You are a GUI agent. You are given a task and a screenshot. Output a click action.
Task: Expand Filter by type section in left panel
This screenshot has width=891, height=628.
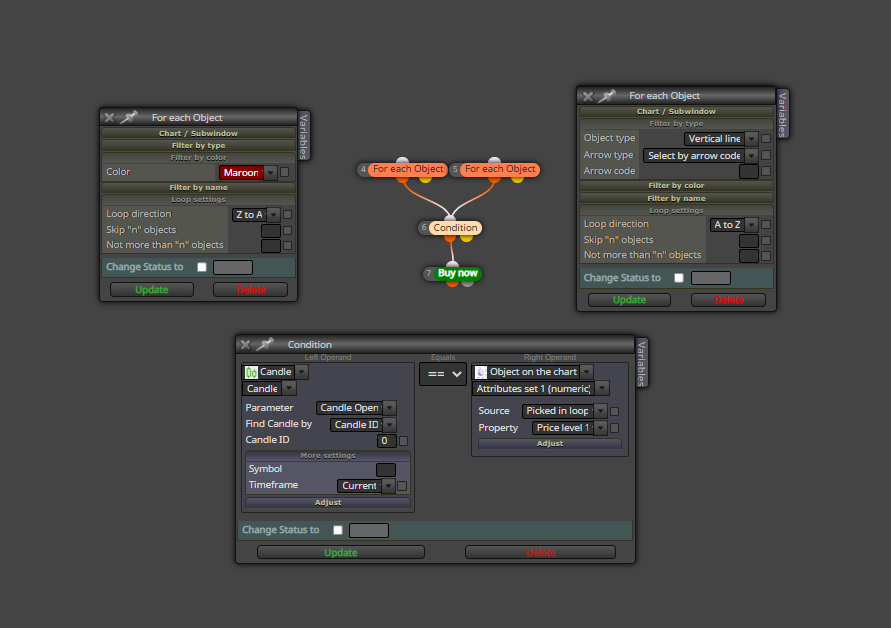[x=198, y=145]
